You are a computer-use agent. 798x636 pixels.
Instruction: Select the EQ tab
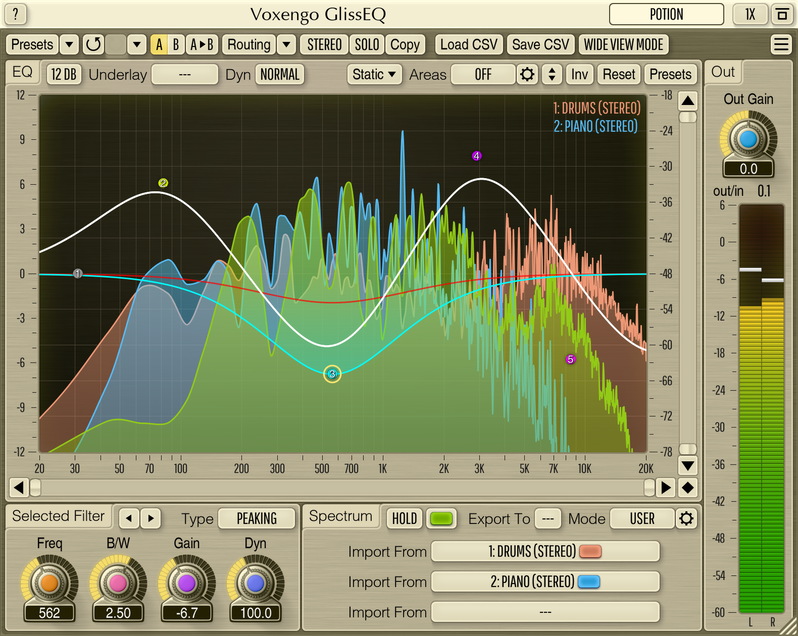[22, 72]
